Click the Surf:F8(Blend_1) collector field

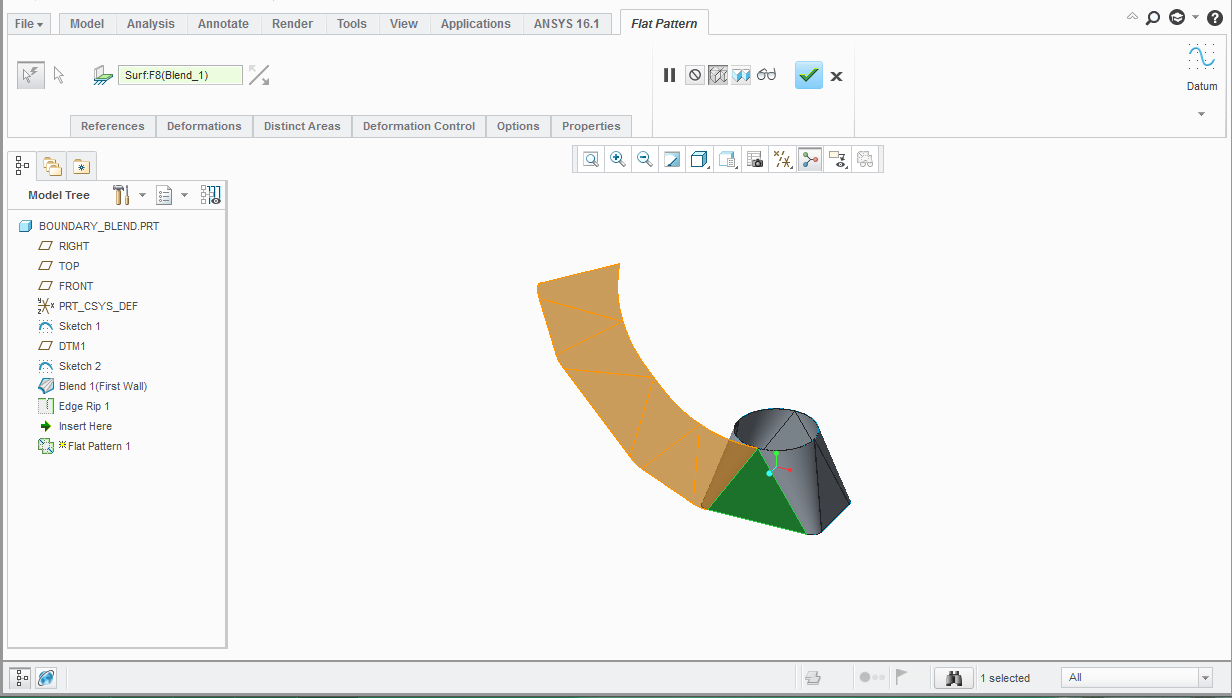click(180, 75)
